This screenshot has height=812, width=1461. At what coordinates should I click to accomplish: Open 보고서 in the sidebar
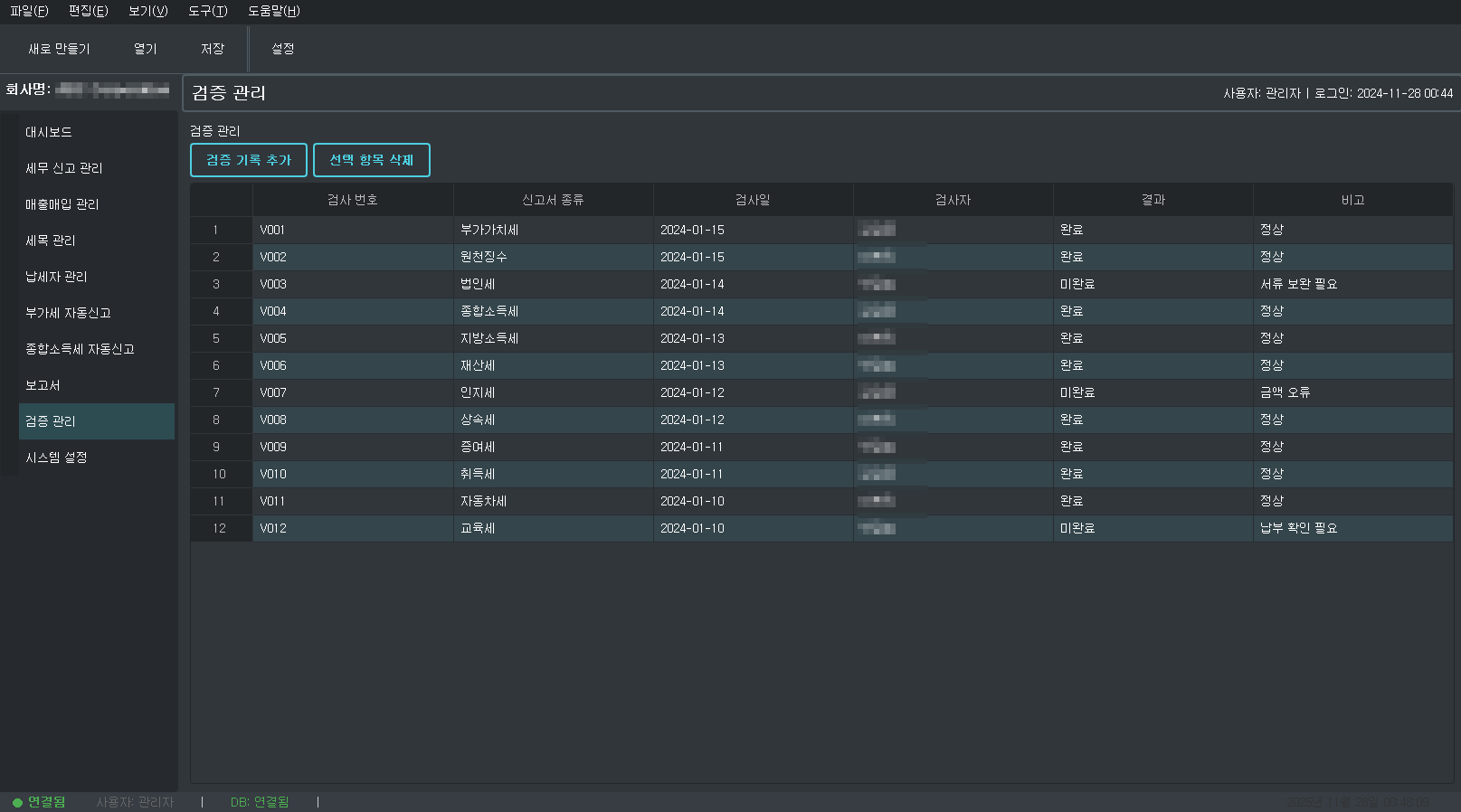[x=43, y=385]
